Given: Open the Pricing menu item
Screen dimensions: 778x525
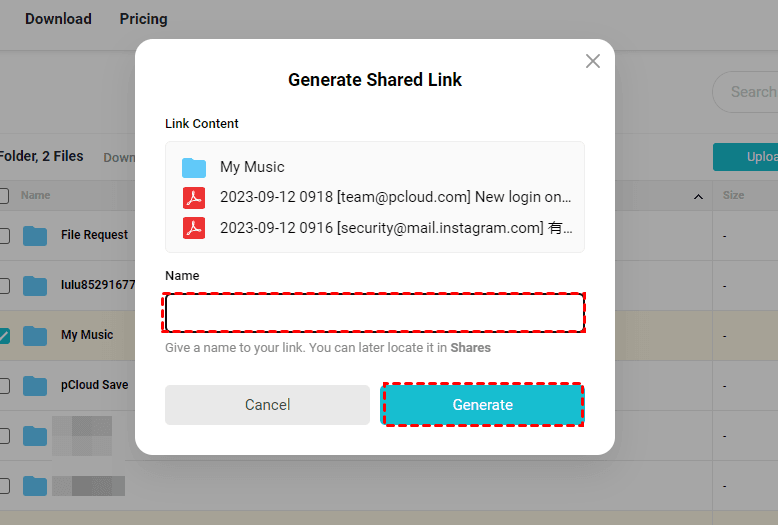Looking at the screenshot, I should (x=144, y=19).
